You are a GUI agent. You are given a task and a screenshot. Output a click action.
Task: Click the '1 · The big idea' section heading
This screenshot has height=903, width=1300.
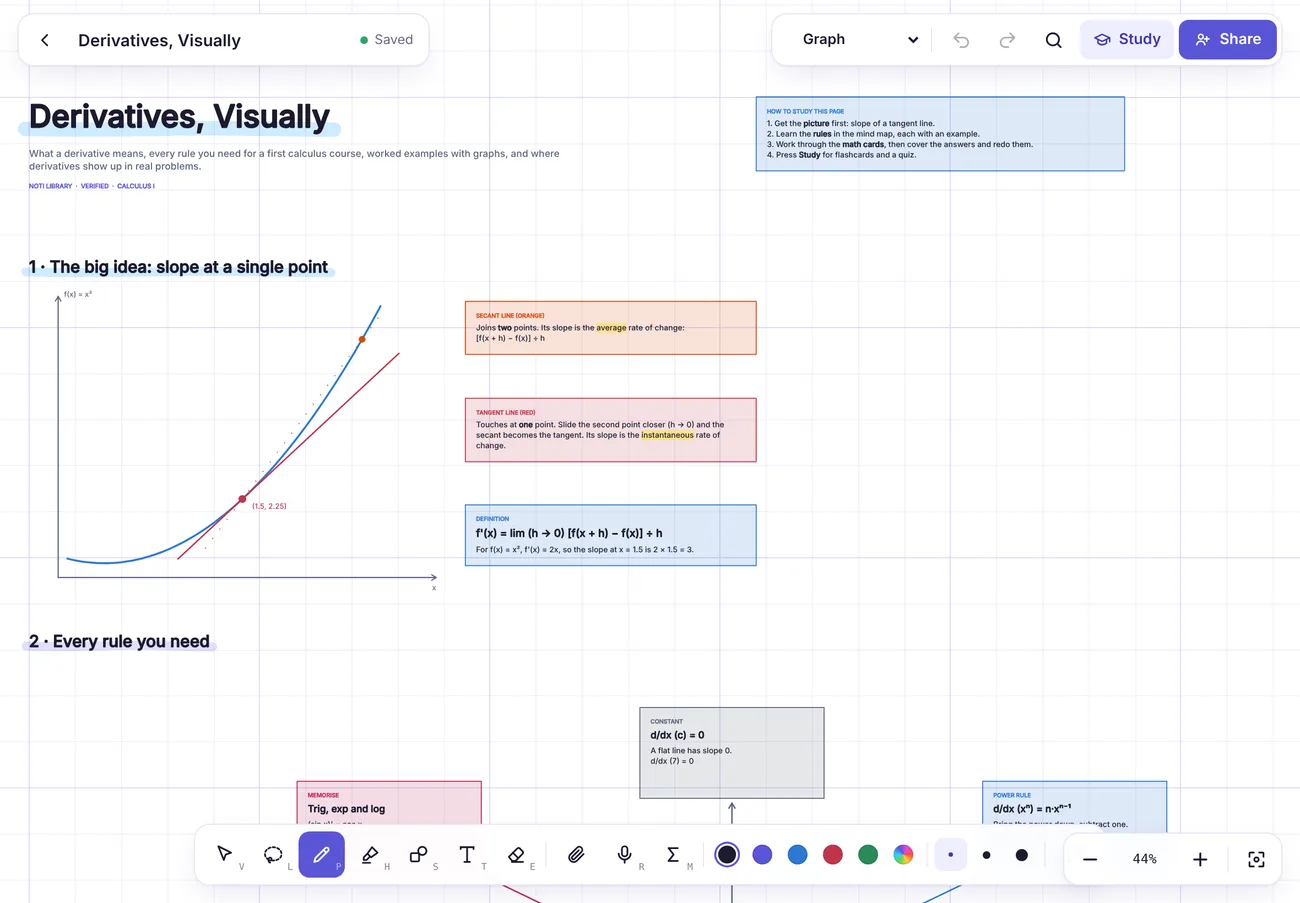[179, 268]
